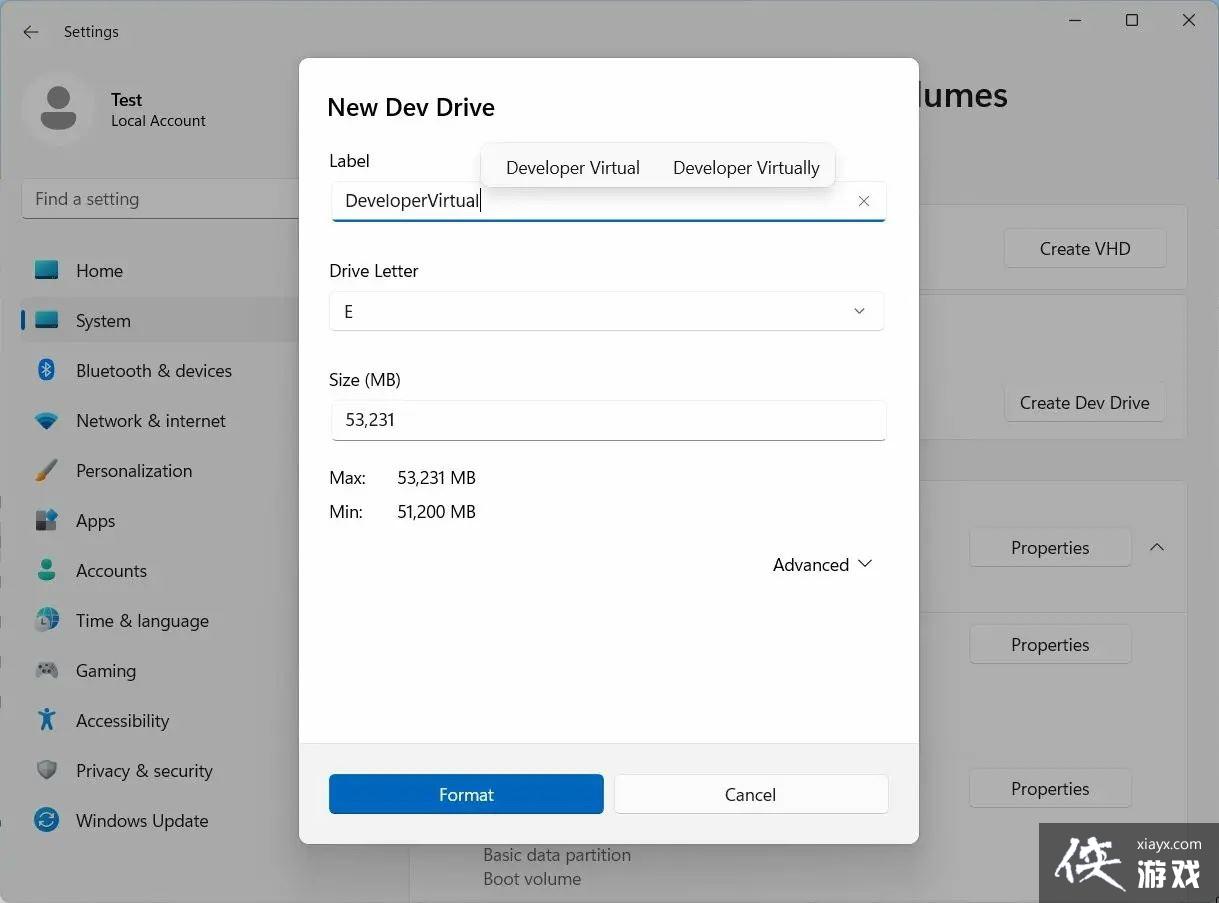
Task: Click the Create VHD button
Action: point(1084,249)
